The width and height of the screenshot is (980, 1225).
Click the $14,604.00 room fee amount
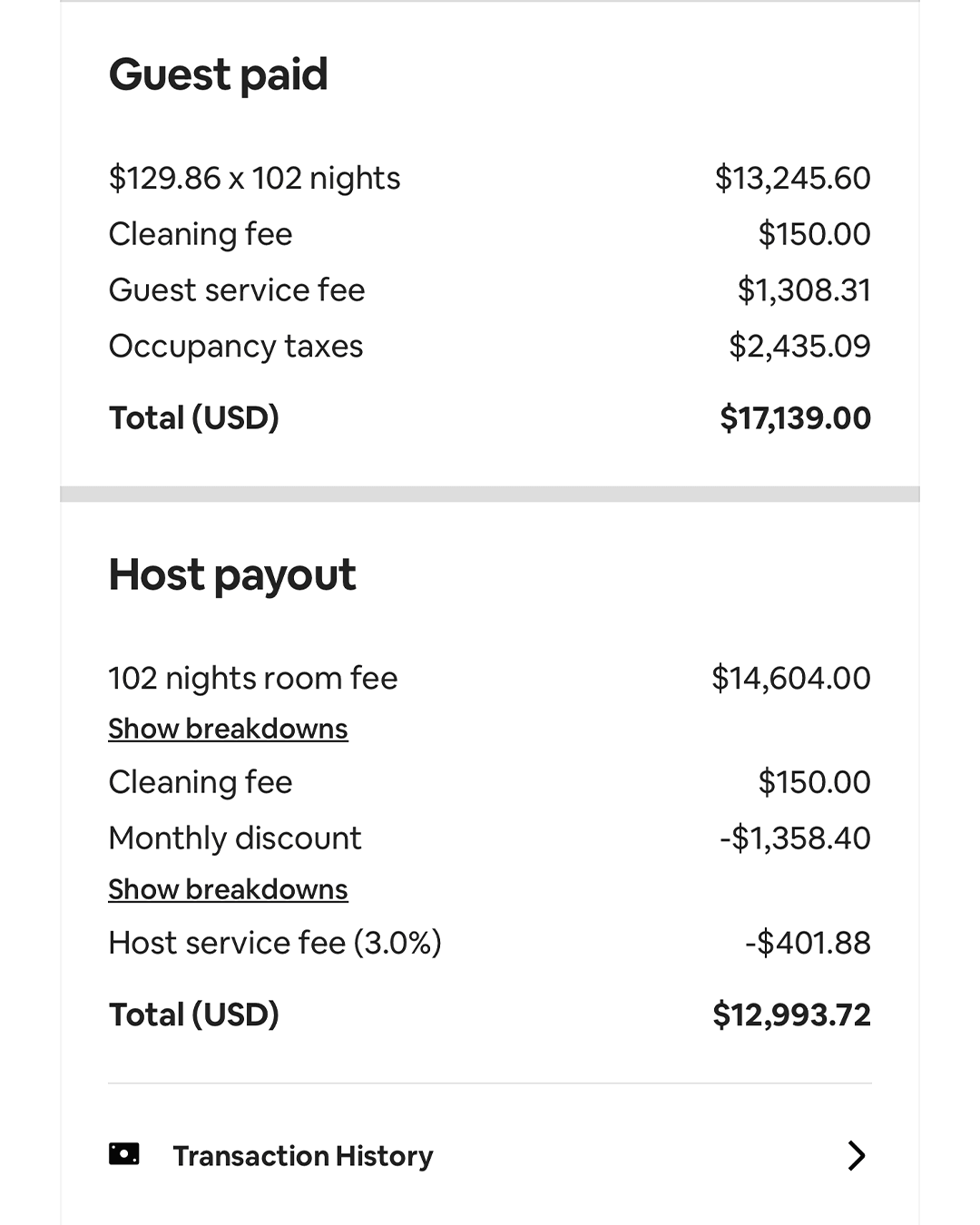click(790, 679)
